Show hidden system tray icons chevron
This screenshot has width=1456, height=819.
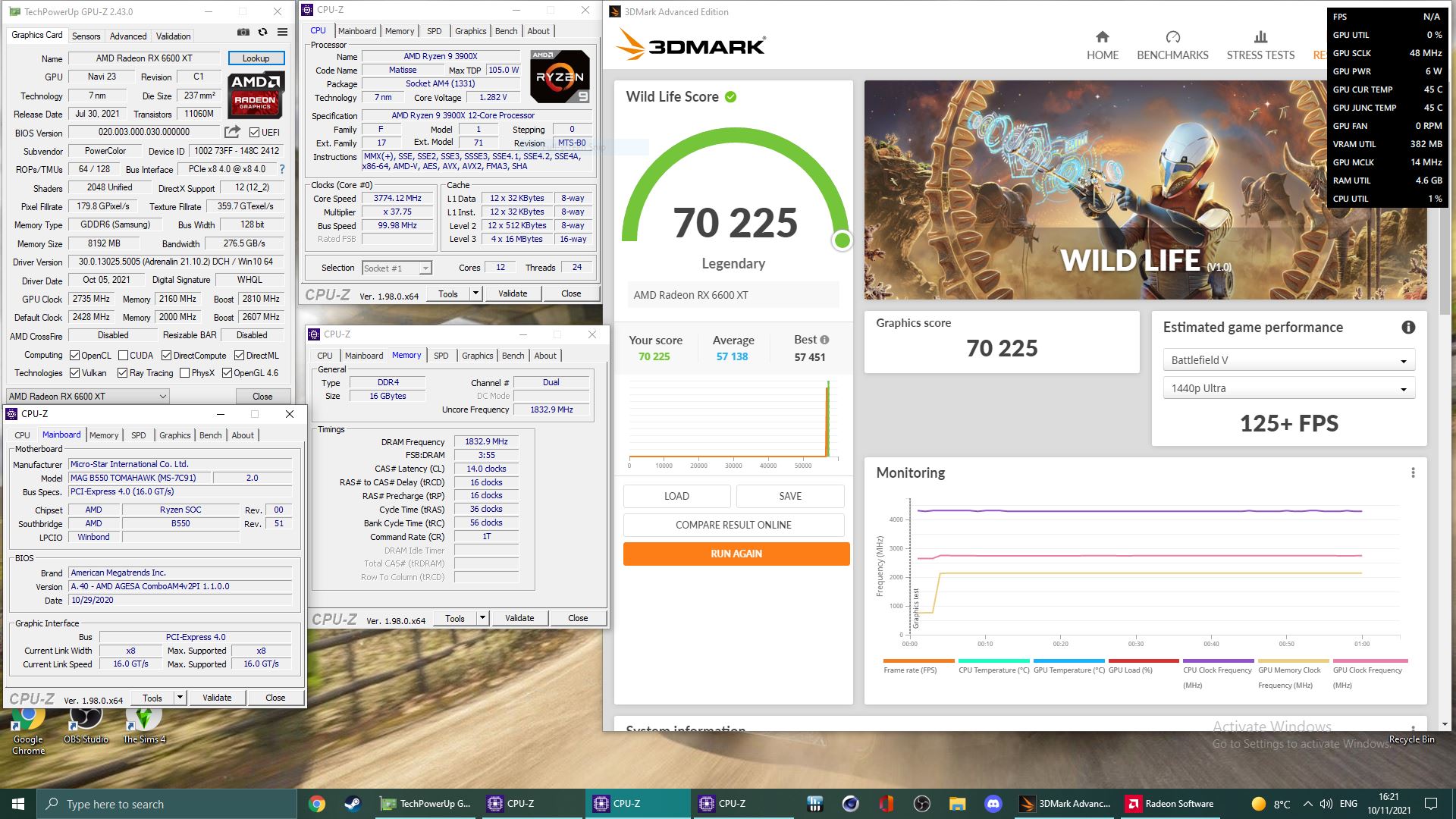coord(1307,804)
